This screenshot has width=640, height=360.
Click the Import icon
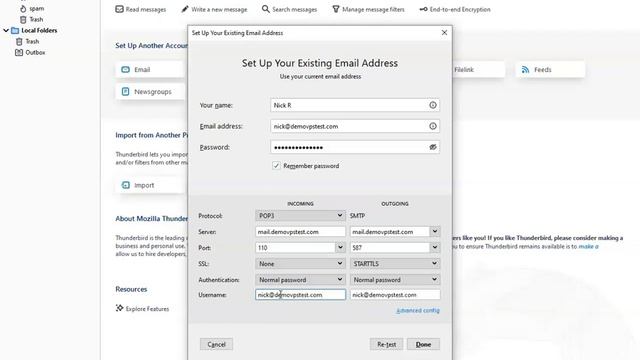(x=126, y=185)
